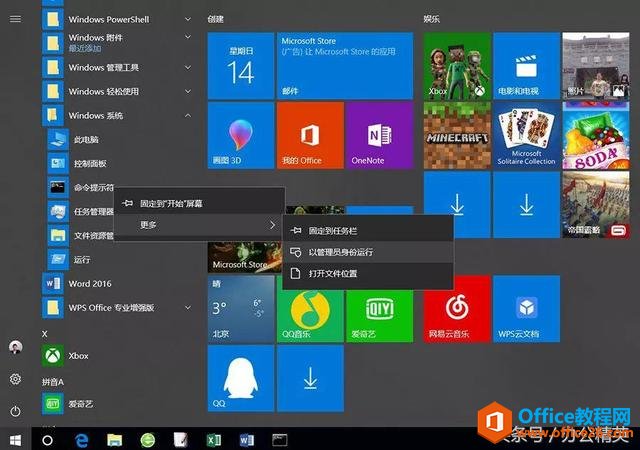Open 任务管理器 in the app list

[x=80, y=212]
